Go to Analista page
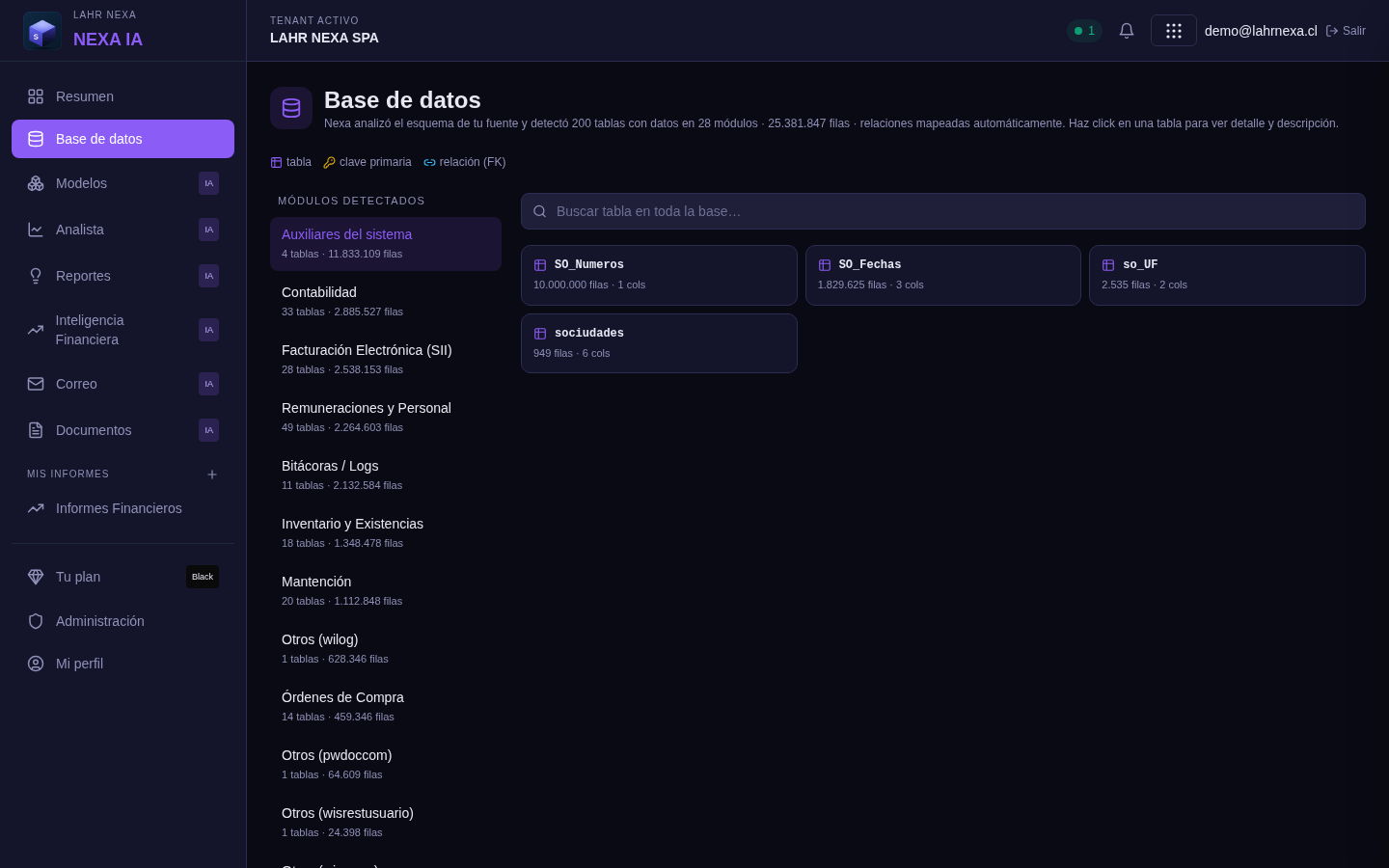1389x868 pixels. [x=123, y=230]
